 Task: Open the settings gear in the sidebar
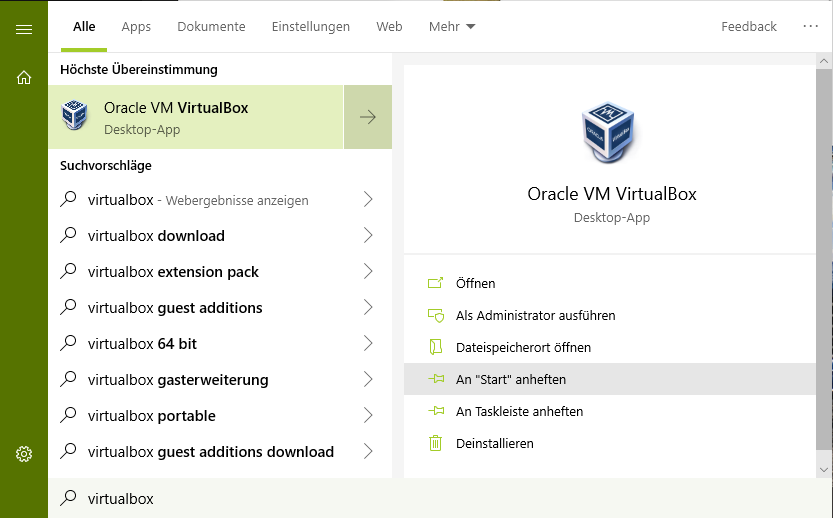click(x=24, y=454)
